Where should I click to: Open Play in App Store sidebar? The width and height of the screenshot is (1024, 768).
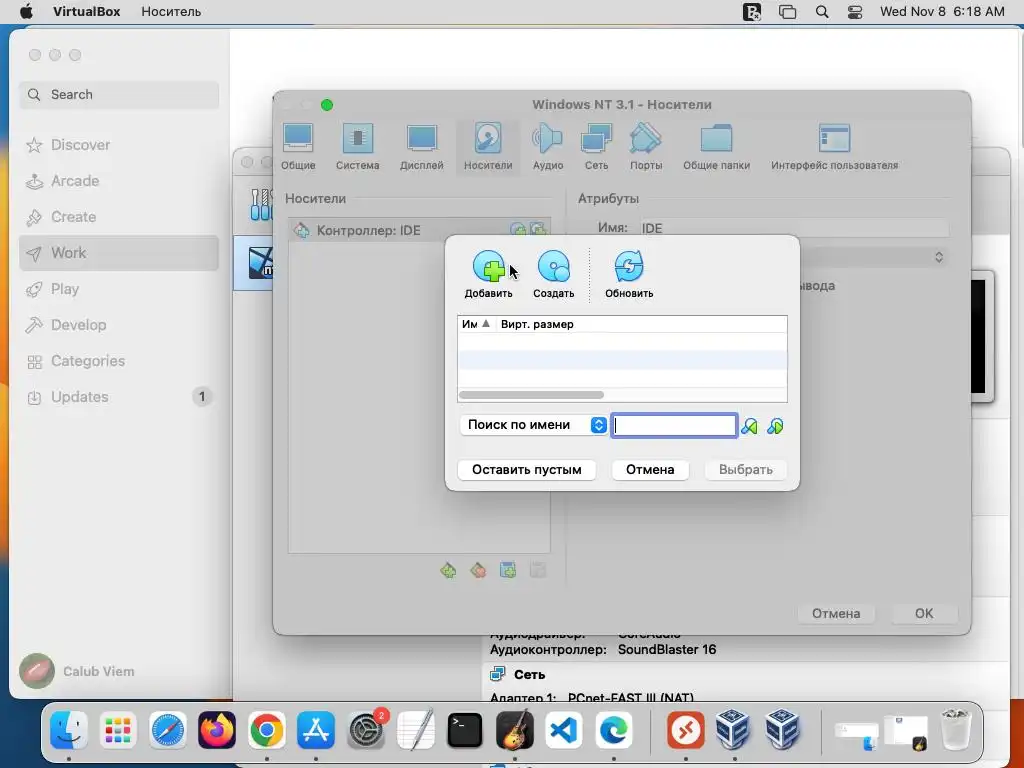[x=119, y=289]
